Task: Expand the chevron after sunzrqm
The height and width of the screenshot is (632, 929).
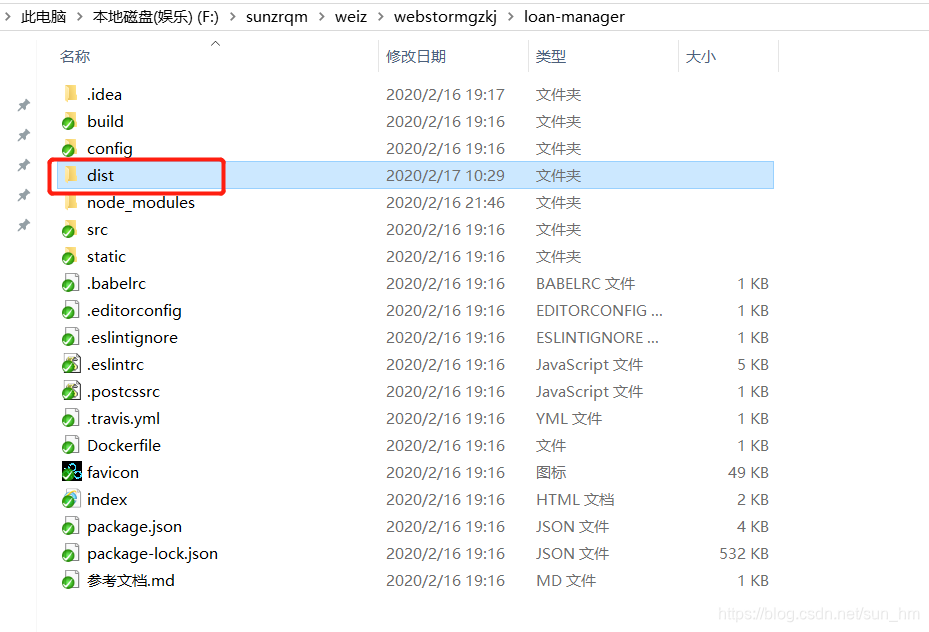Action: tap(322, 17)
